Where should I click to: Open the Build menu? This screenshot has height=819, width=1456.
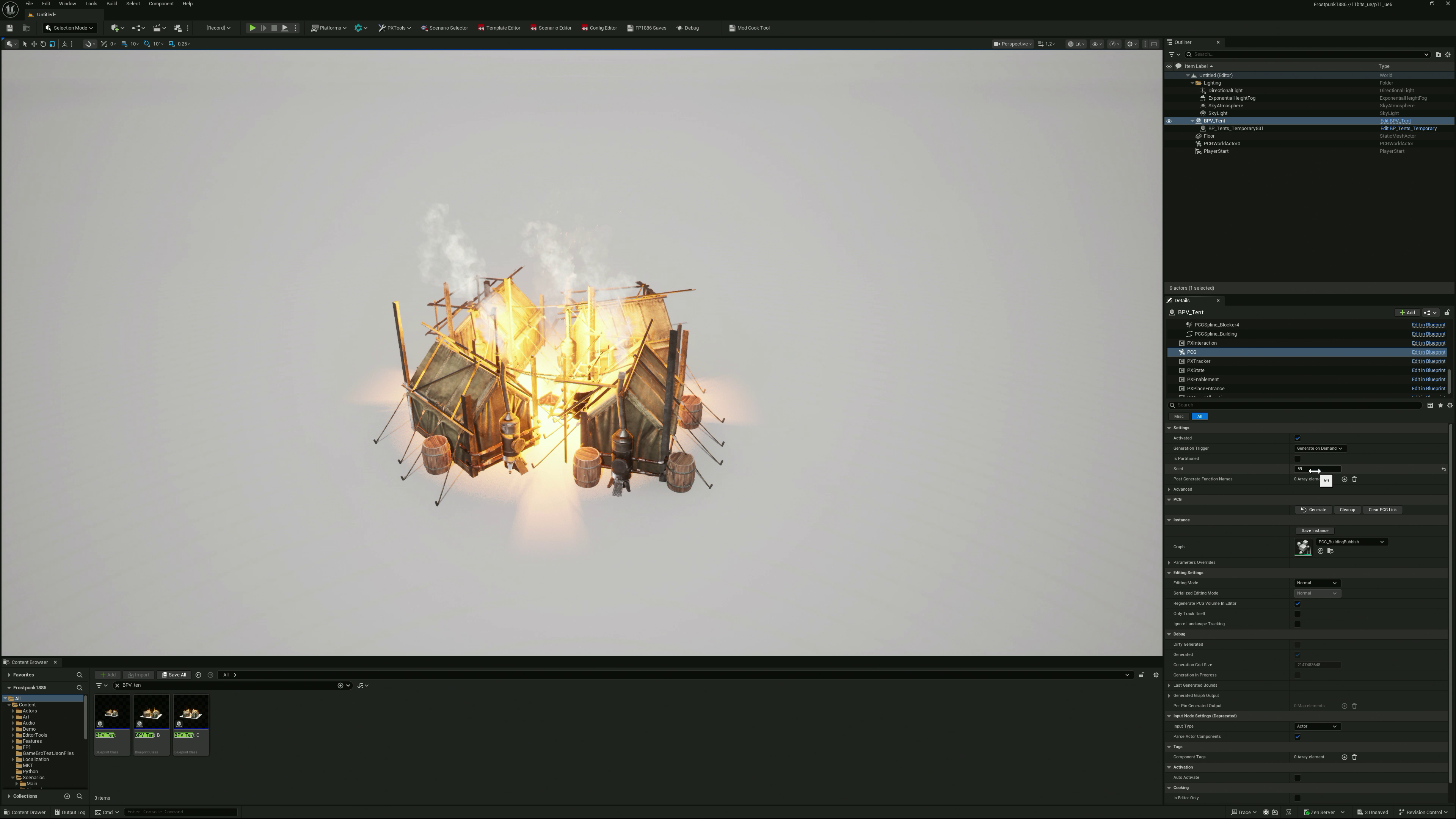[112, 4]
